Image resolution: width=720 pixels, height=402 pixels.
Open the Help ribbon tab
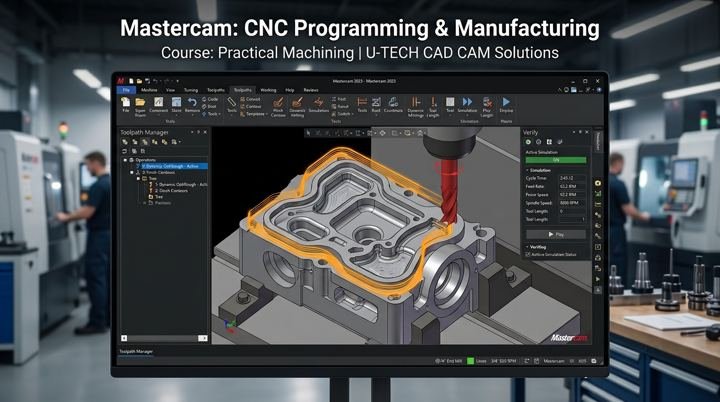click(x=290, y=90)
